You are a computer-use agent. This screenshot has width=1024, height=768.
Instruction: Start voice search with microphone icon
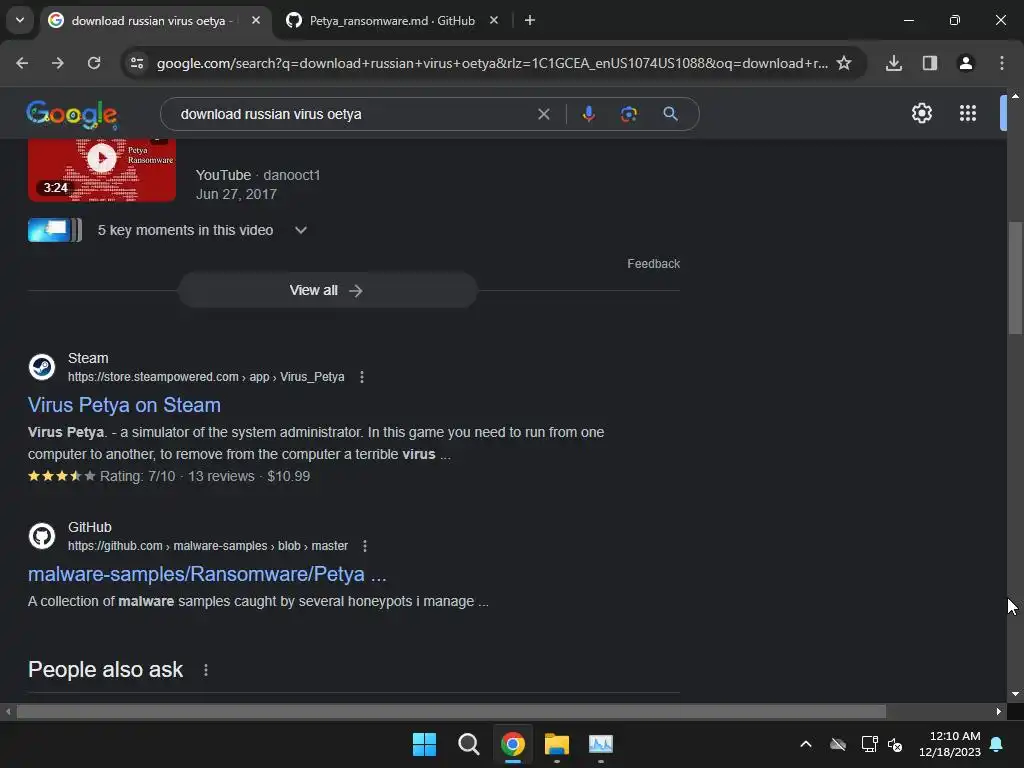[588, 114]
